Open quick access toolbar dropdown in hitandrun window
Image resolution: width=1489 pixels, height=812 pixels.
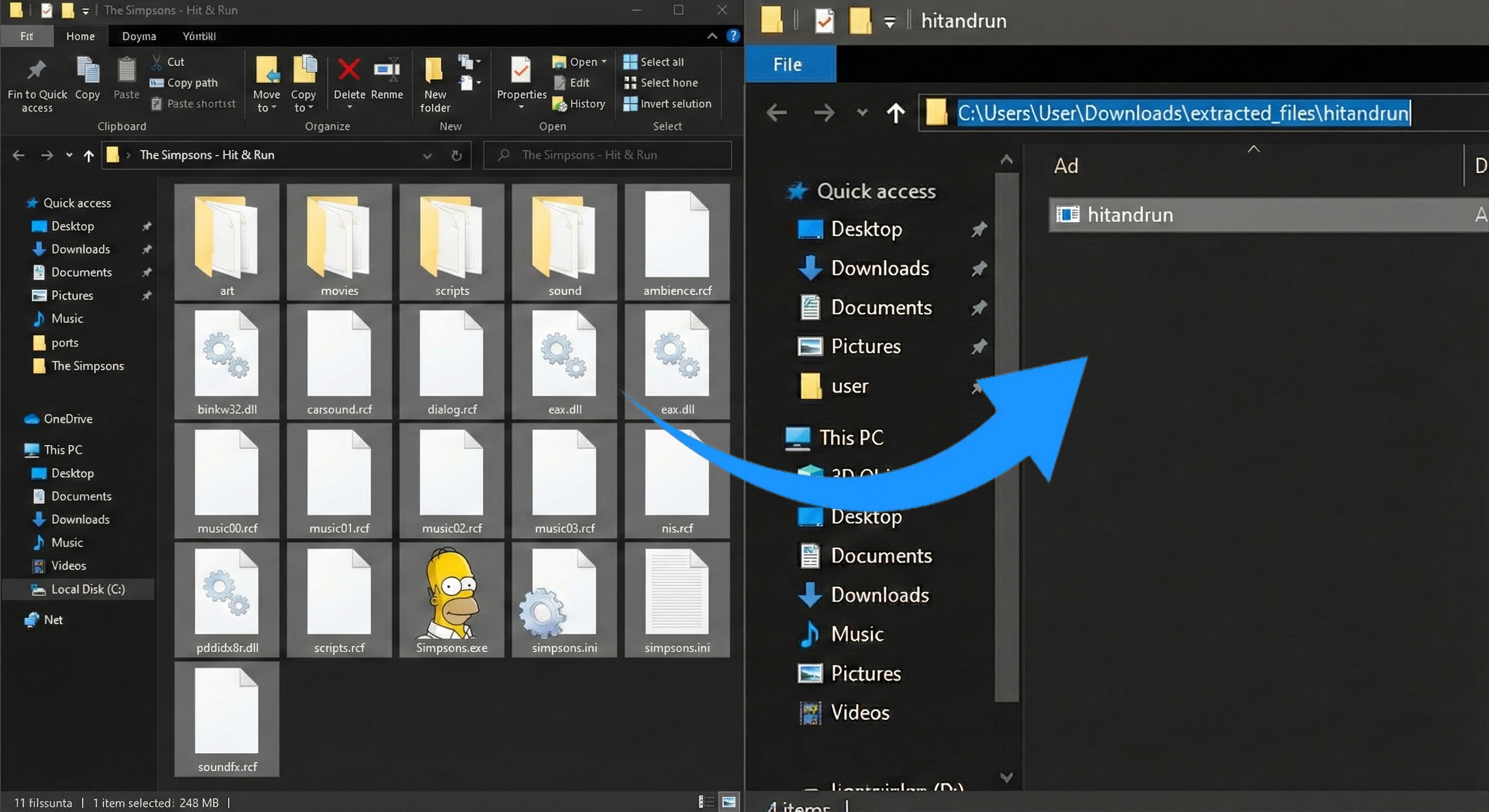click(889, 23)
